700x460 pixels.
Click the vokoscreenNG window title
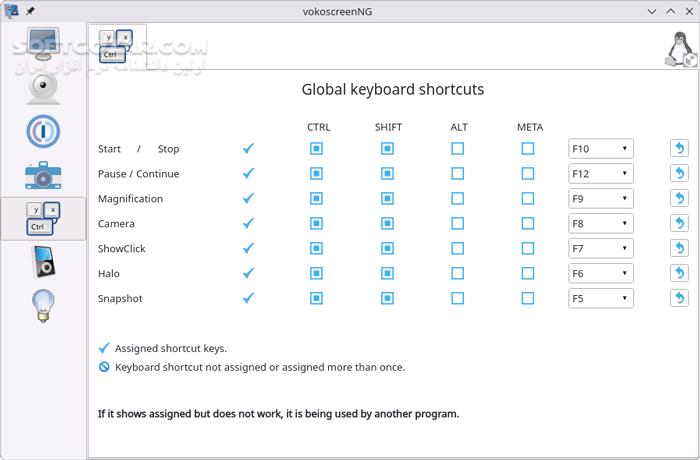pos(337,12)
